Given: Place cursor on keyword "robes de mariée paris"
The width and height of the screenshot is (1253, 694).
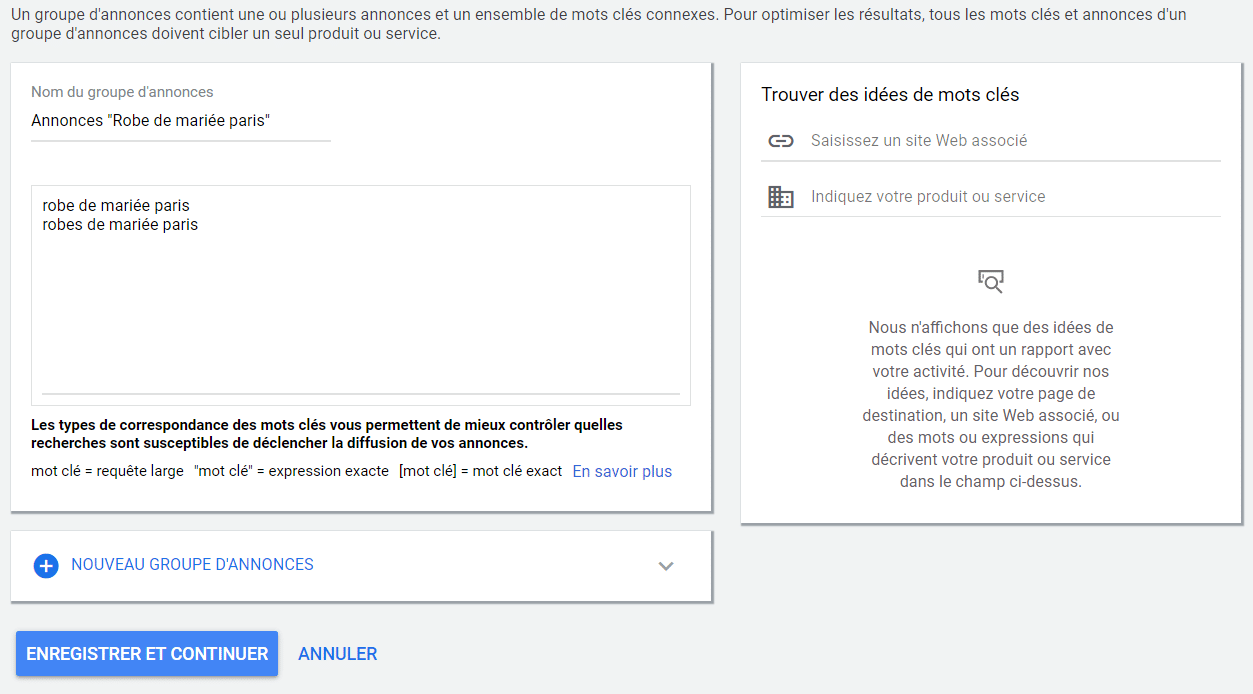Looking at the screenshot, I should 120,225.
